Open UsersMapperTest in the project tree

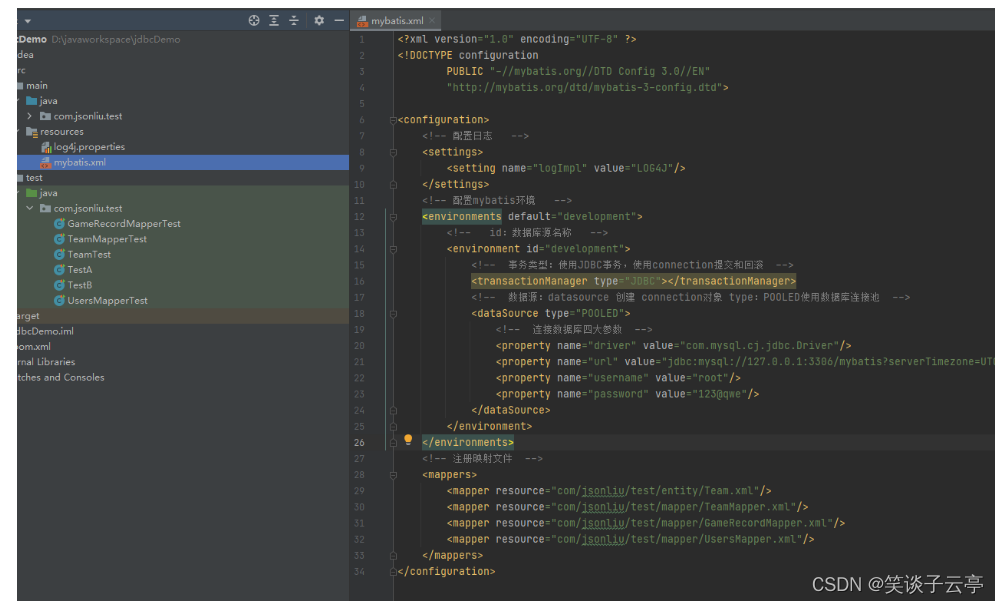107,300
